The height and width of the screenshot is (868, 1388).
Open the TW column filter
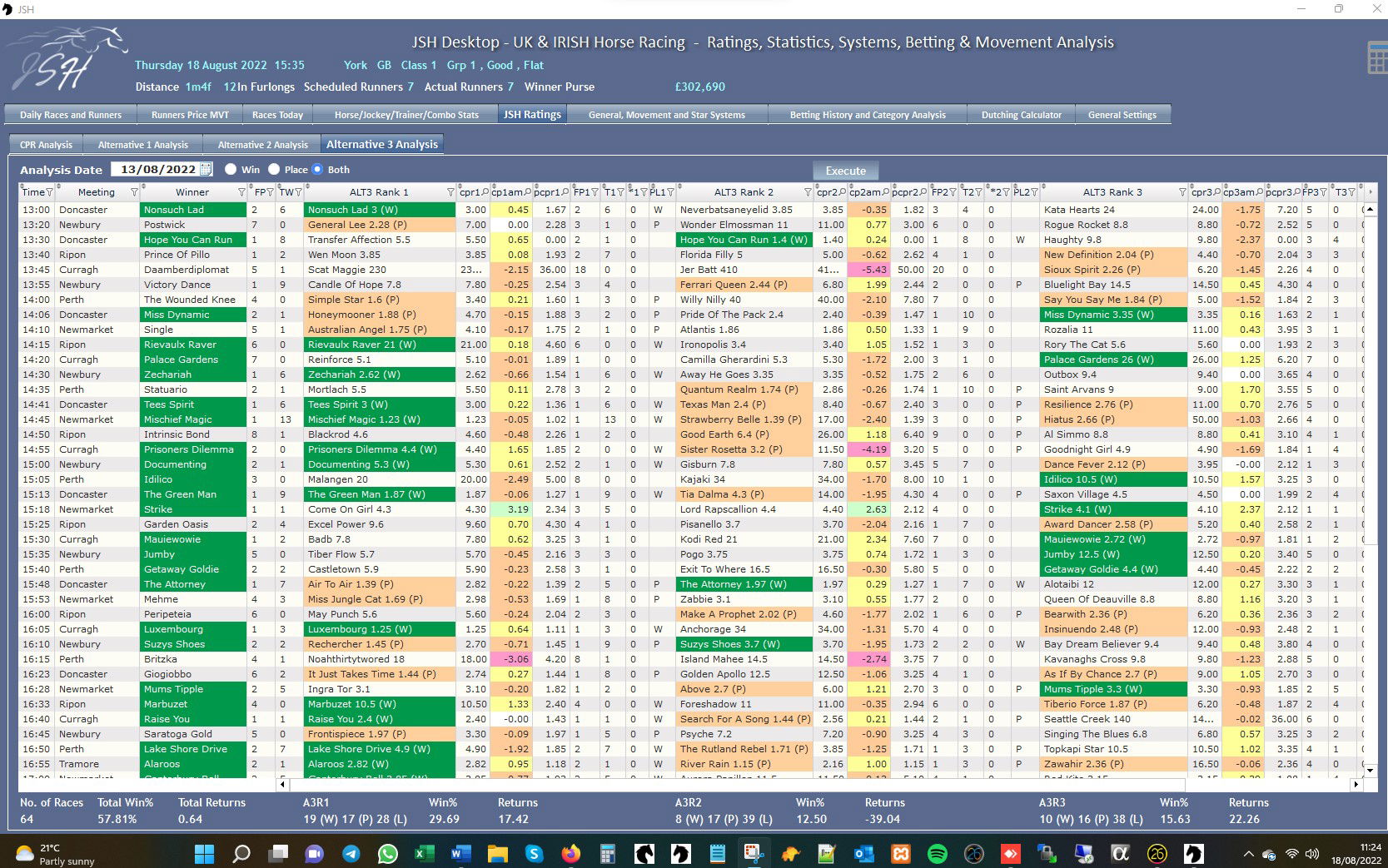pyautogui.click(x=298, y=192)
